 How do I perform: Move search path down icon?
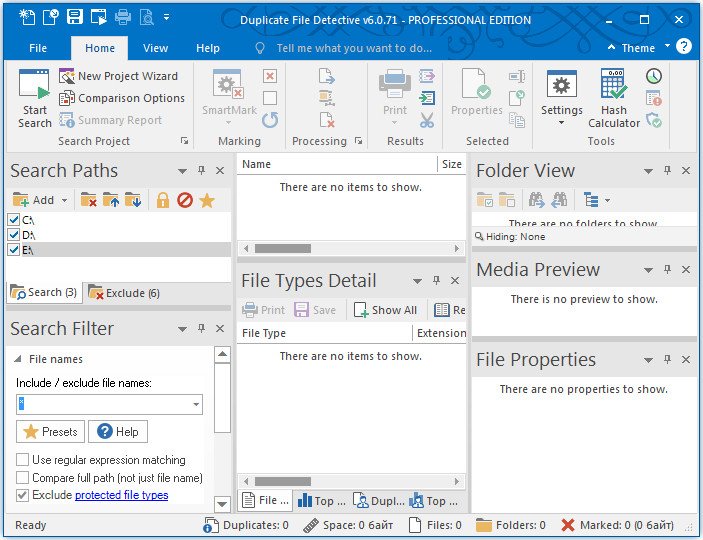[x=133, y=200]
